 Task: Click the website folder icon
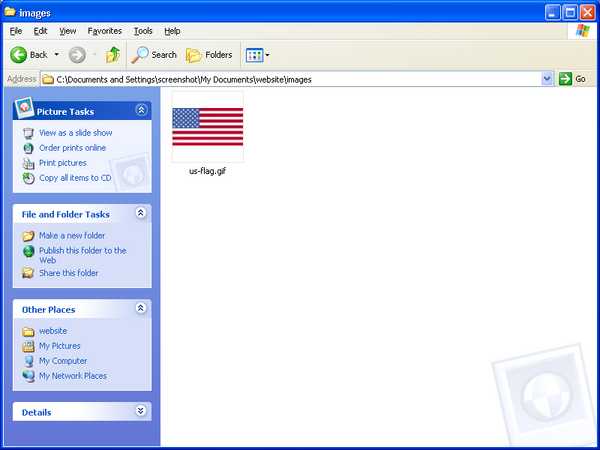pos(28,331)
